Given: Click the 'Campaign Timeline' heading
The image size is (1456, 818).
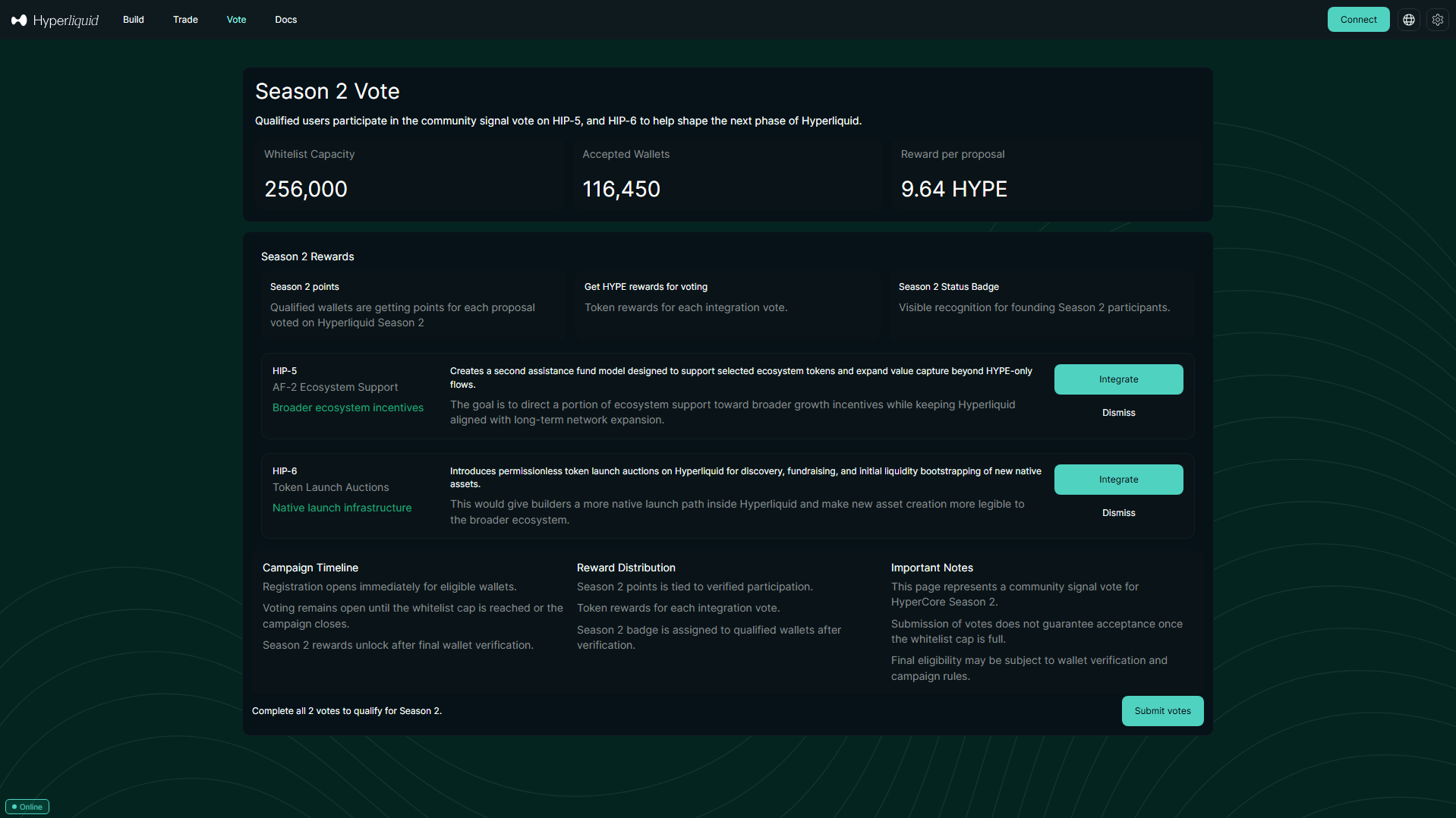Looking at the screenshot, I should point(310,568).
